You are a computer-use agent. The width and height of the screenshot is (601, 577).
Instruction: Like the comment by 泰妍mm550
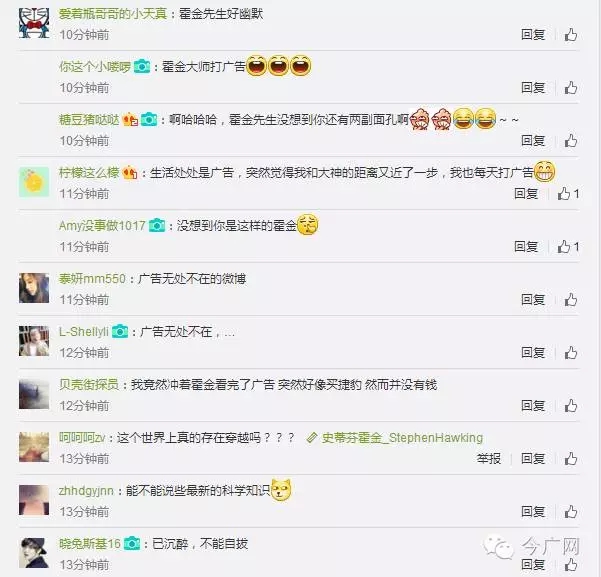(x=571, y=299)
